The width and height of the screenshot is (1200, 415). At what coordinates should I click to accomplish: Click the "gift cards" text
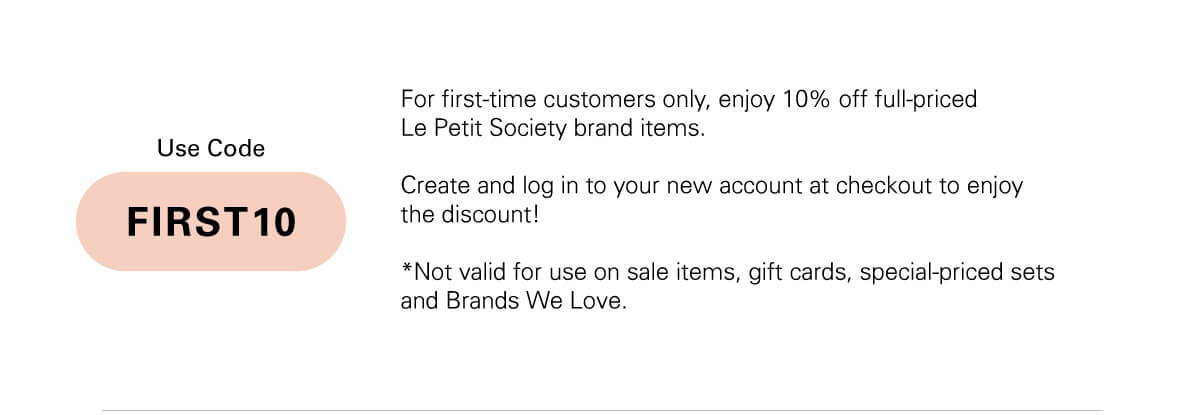tap(797, 273)
